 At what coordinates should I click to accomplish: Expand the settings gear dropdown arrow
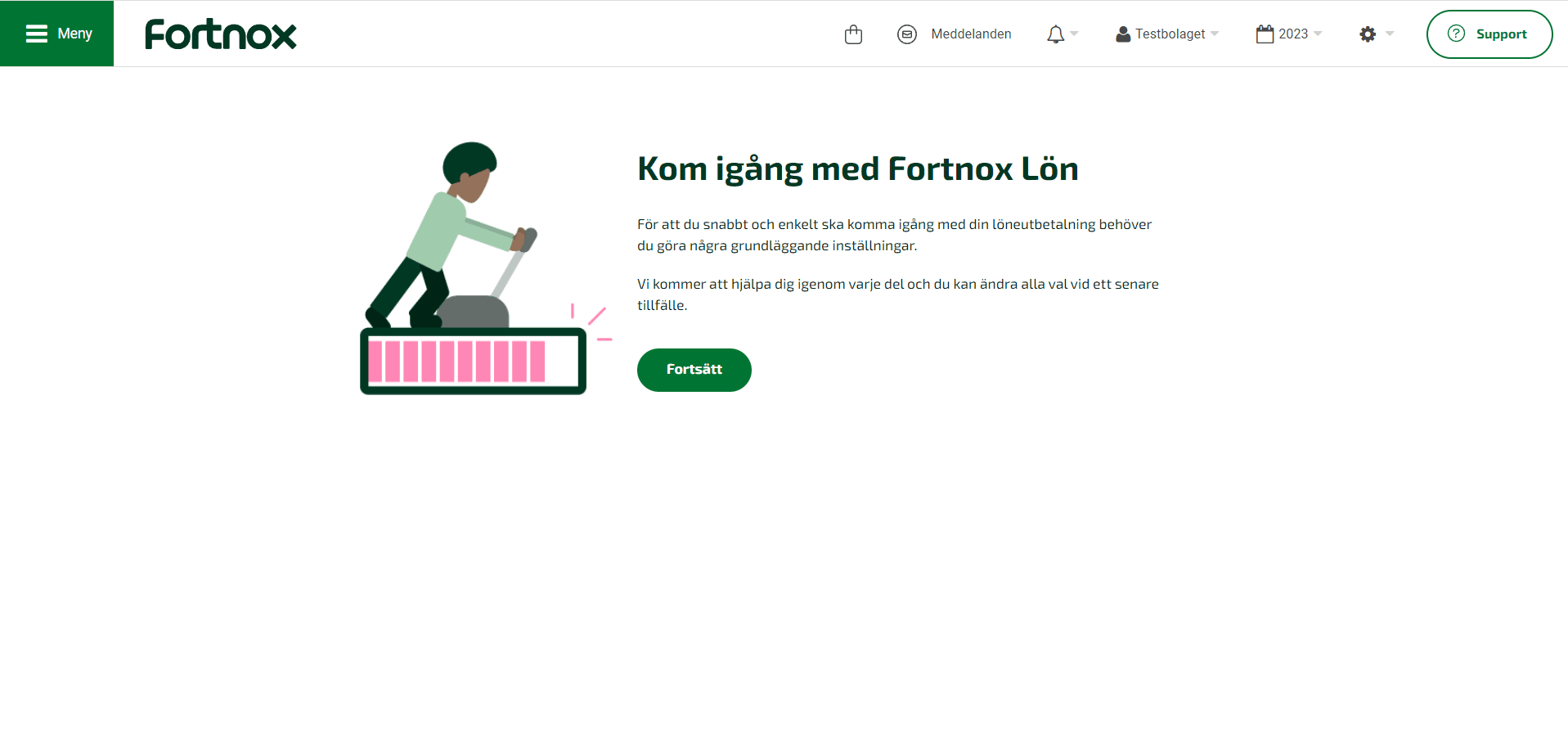click(x=1390, y=34)
